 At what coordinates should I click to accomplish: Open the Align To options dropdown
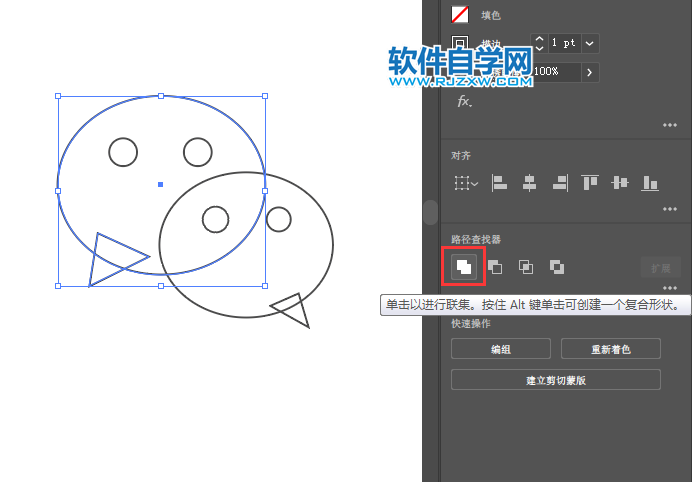tap(466, 183)
